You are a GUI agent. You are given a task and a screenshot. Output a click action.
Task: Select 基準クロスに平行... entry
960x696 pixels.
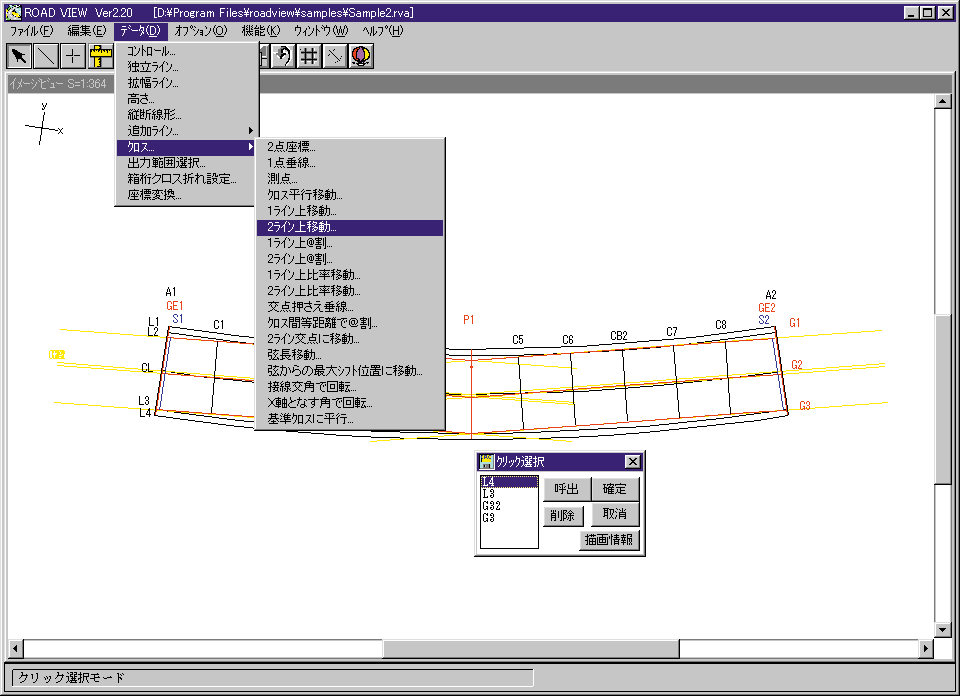[x=350, y=419]
